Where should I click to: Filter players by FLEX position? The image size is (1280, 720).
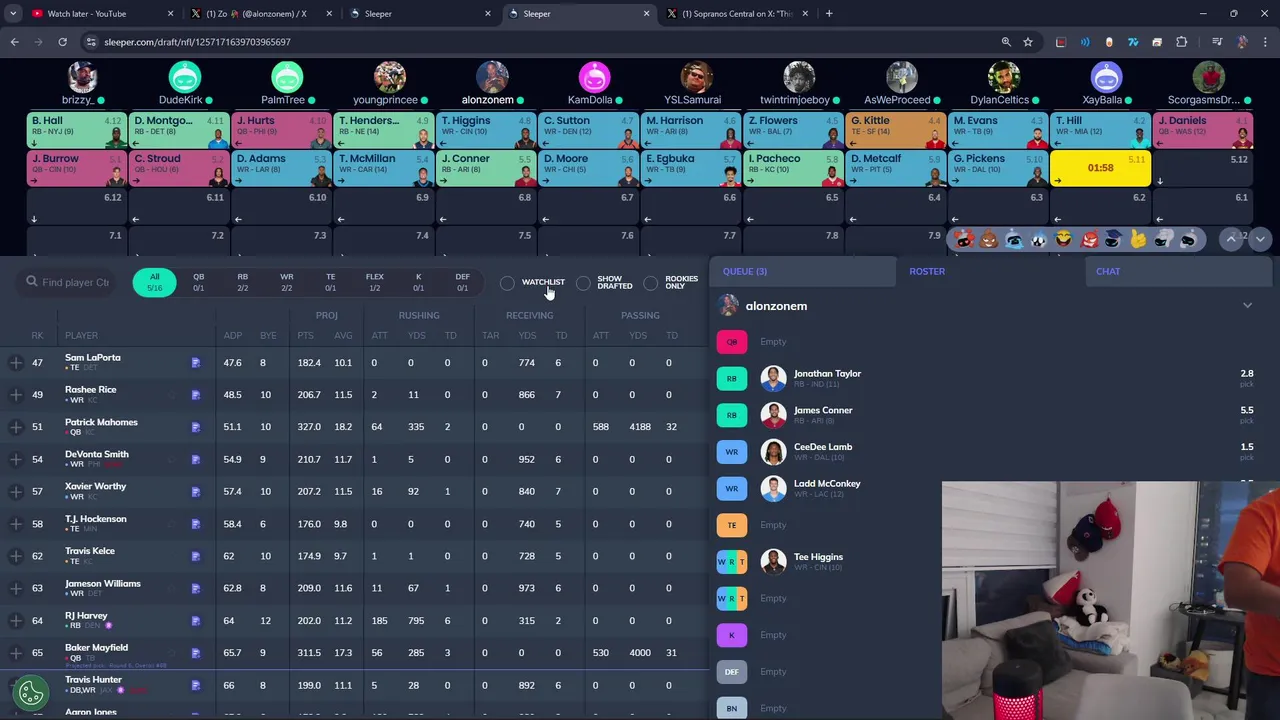pos(374,283)
